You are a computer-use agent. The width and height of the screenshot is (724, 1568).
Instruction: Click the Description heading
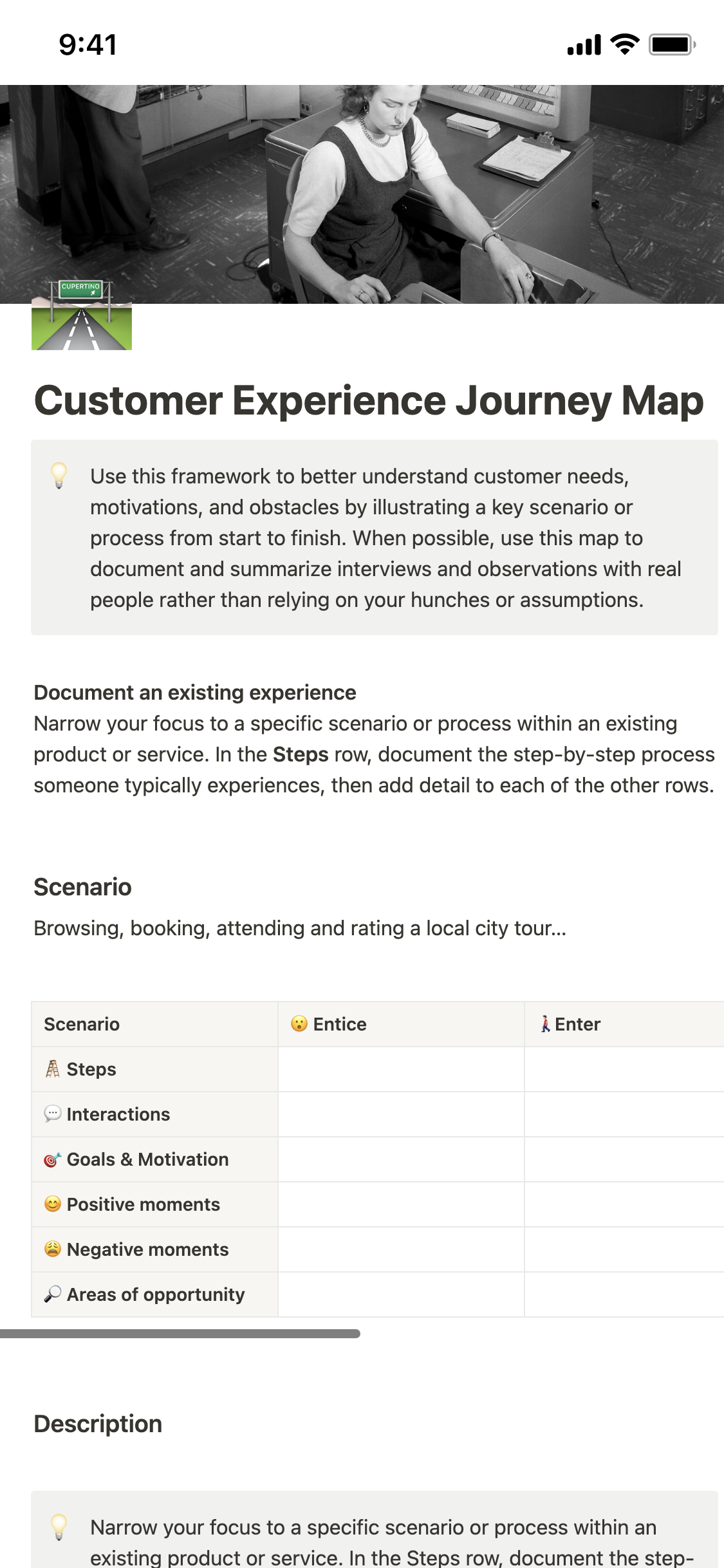pos(98,1424)
